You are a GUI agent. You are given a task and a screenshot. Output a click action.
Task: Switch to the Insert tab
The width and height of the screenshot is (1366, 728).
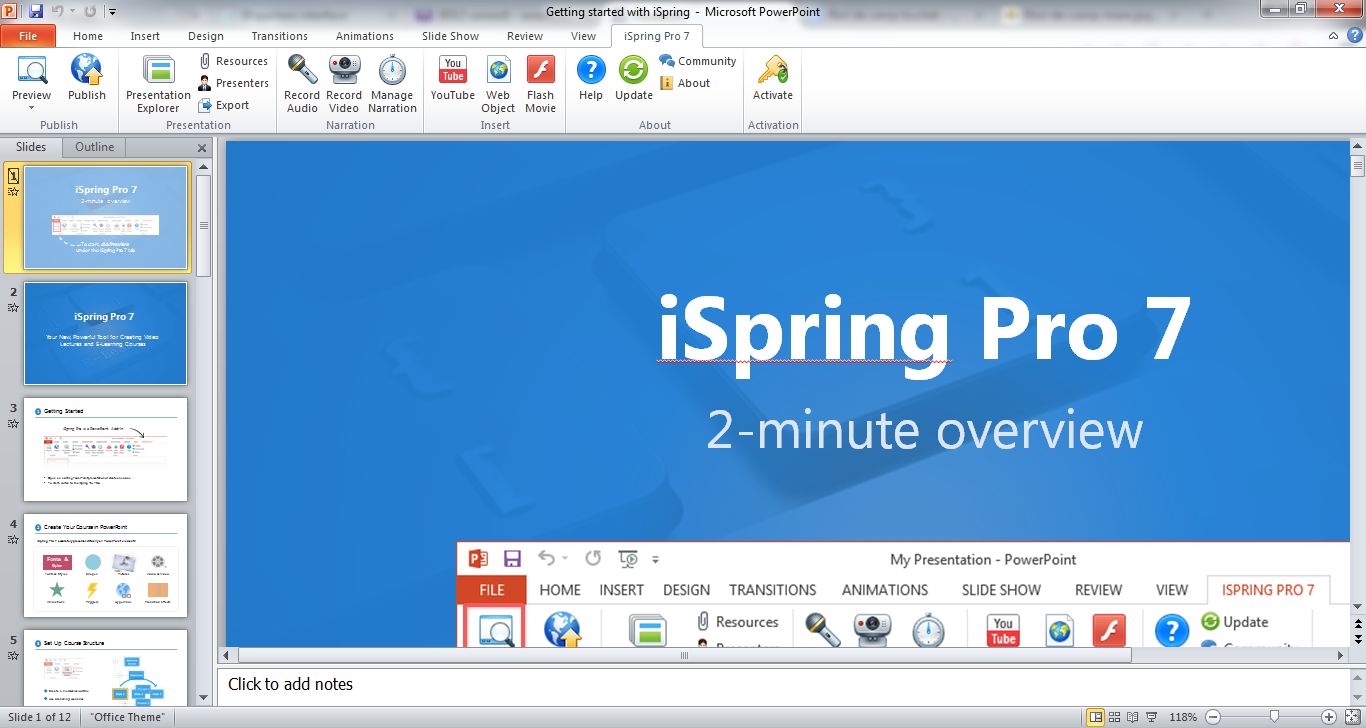pyautogui.click(x=145, y=36)
